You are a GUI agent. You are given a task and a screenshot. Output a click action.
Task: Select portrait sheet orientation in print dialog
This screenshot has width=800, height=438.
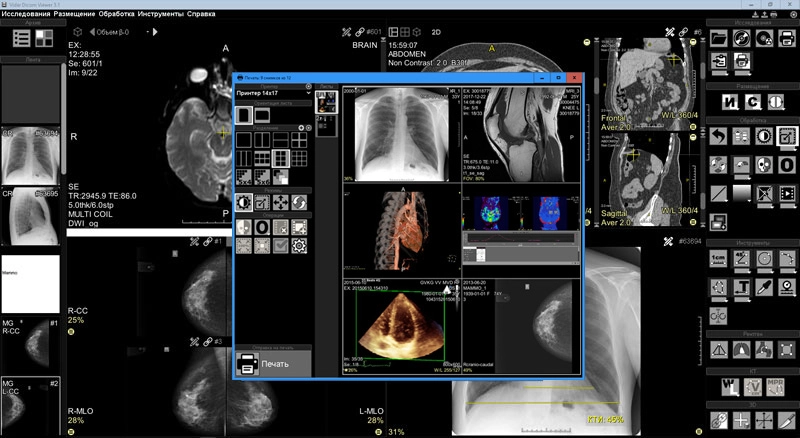[x=243, y=117]
